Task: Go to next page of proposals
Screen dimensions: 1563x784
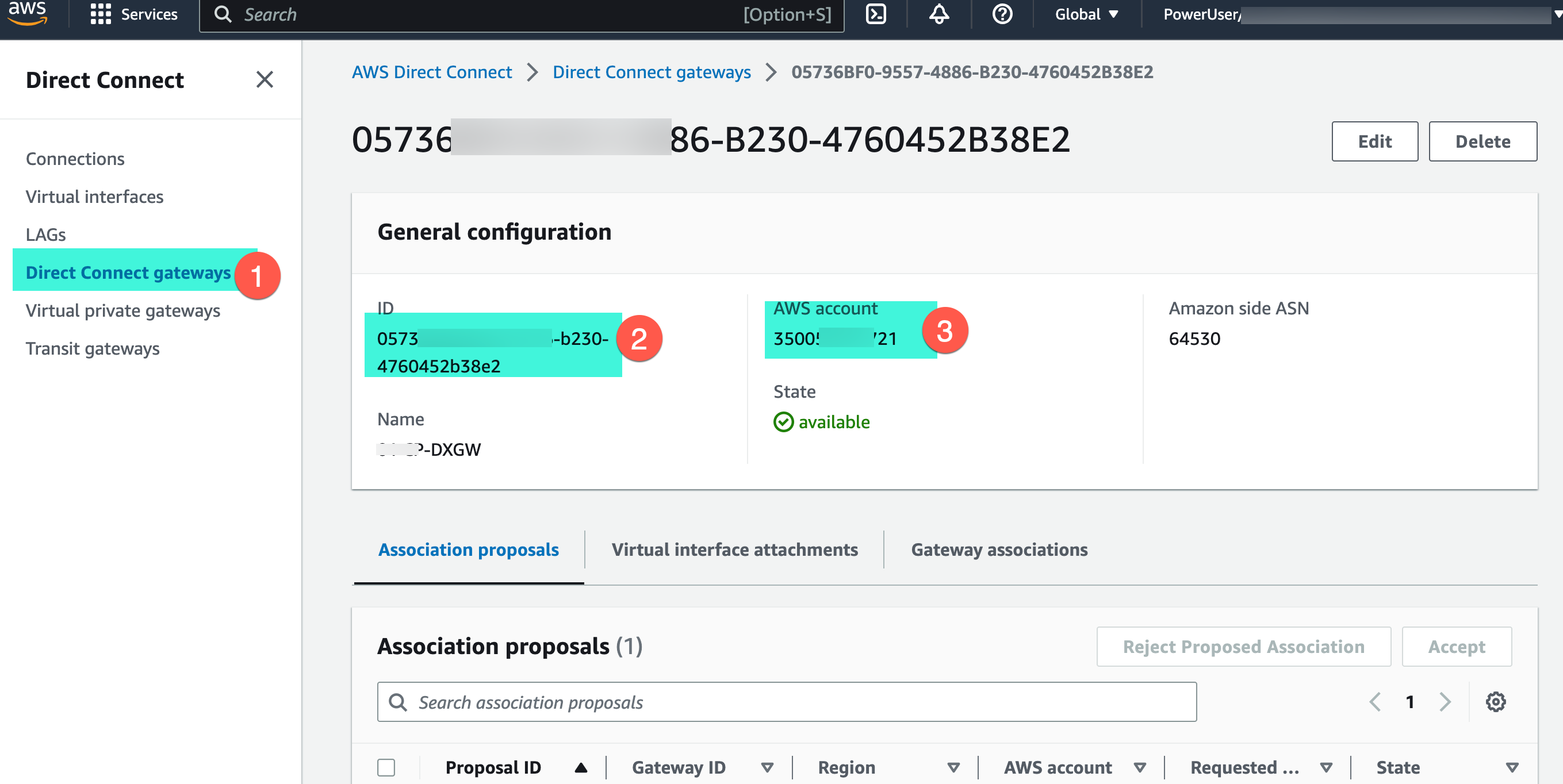Action: pyautogui.click(x=1445, y=702)
